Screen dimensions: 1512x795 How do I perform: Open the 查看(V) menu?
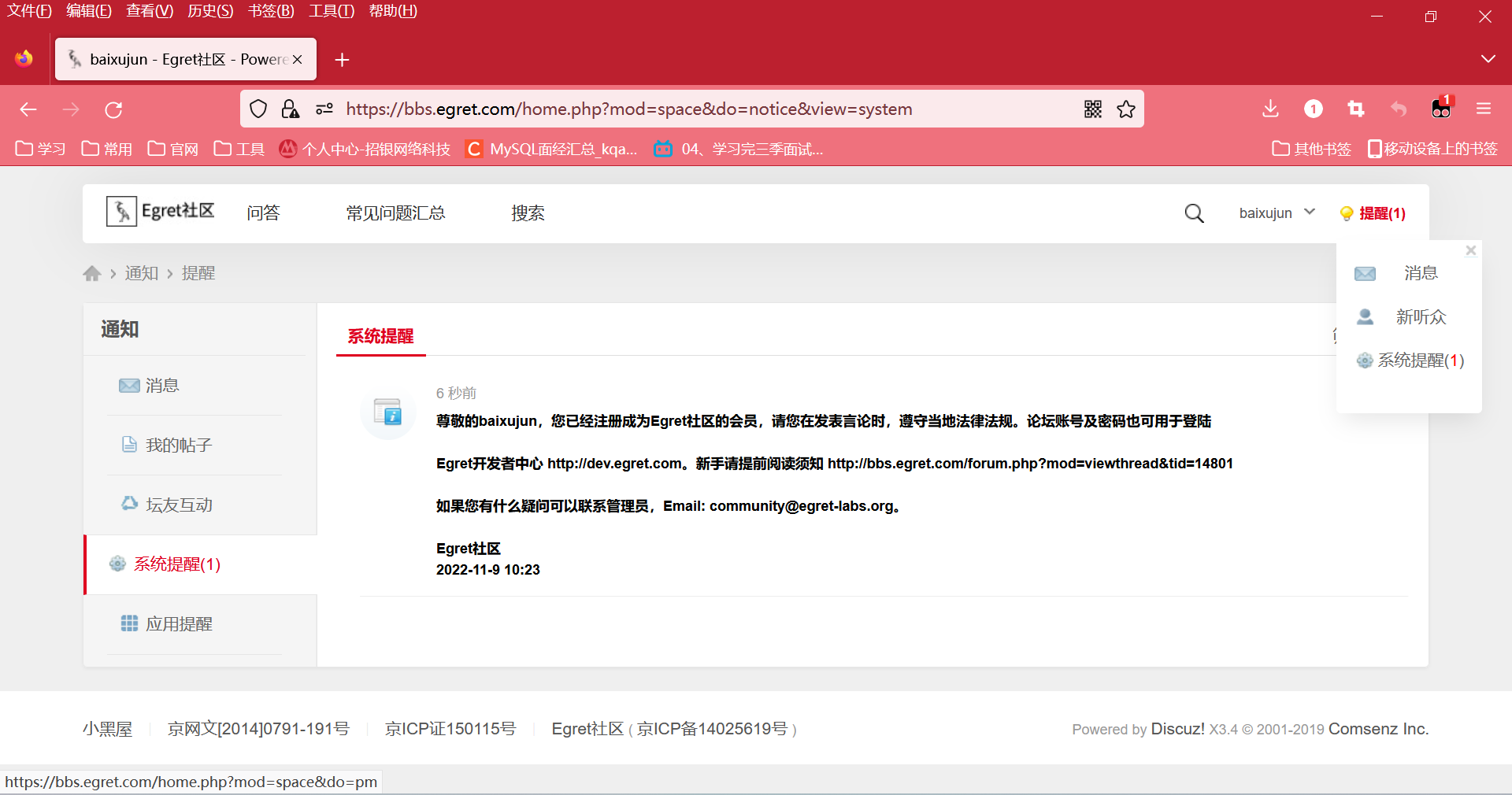coord(150,11)
